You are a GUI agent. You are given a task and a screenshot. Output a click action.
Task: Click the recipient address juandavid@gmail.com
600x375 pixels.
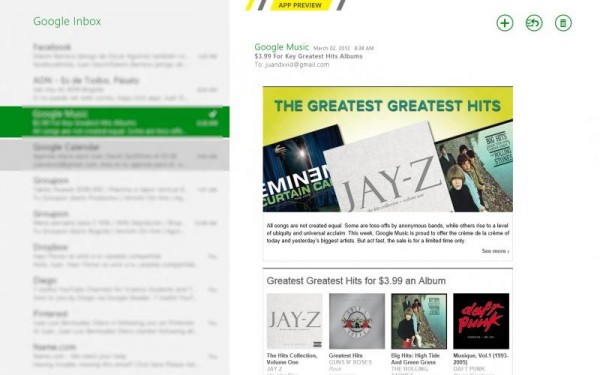pyautogui.click(x=297, y=65)
